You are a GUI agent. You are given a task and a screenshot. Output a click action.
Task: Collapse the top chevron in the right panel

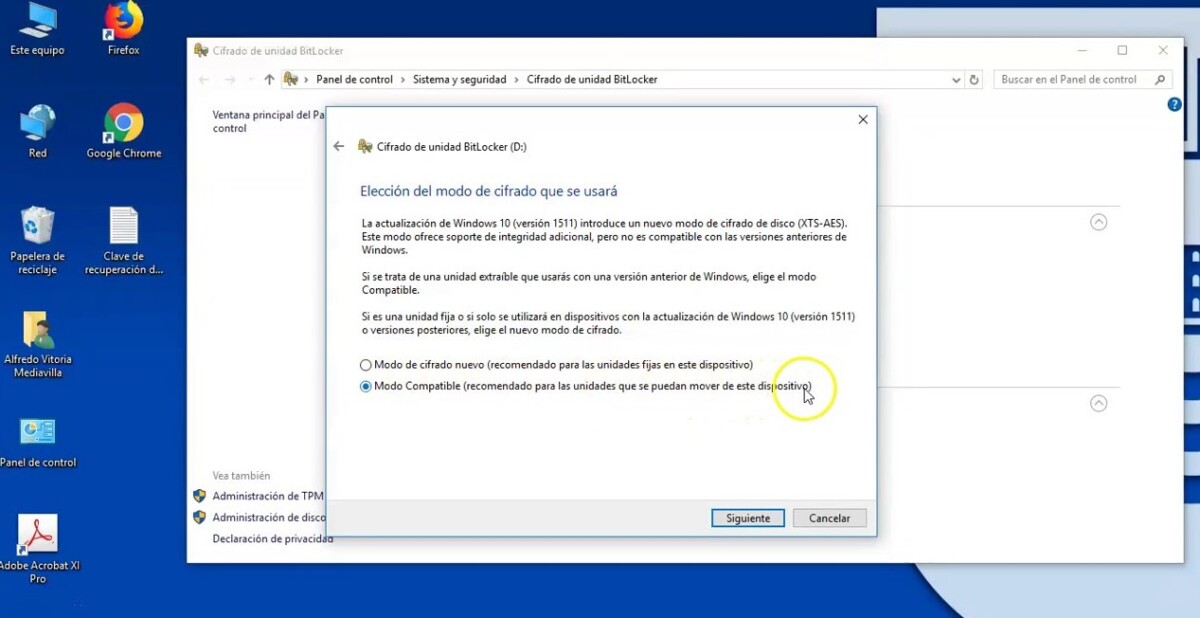[1099, 222]
